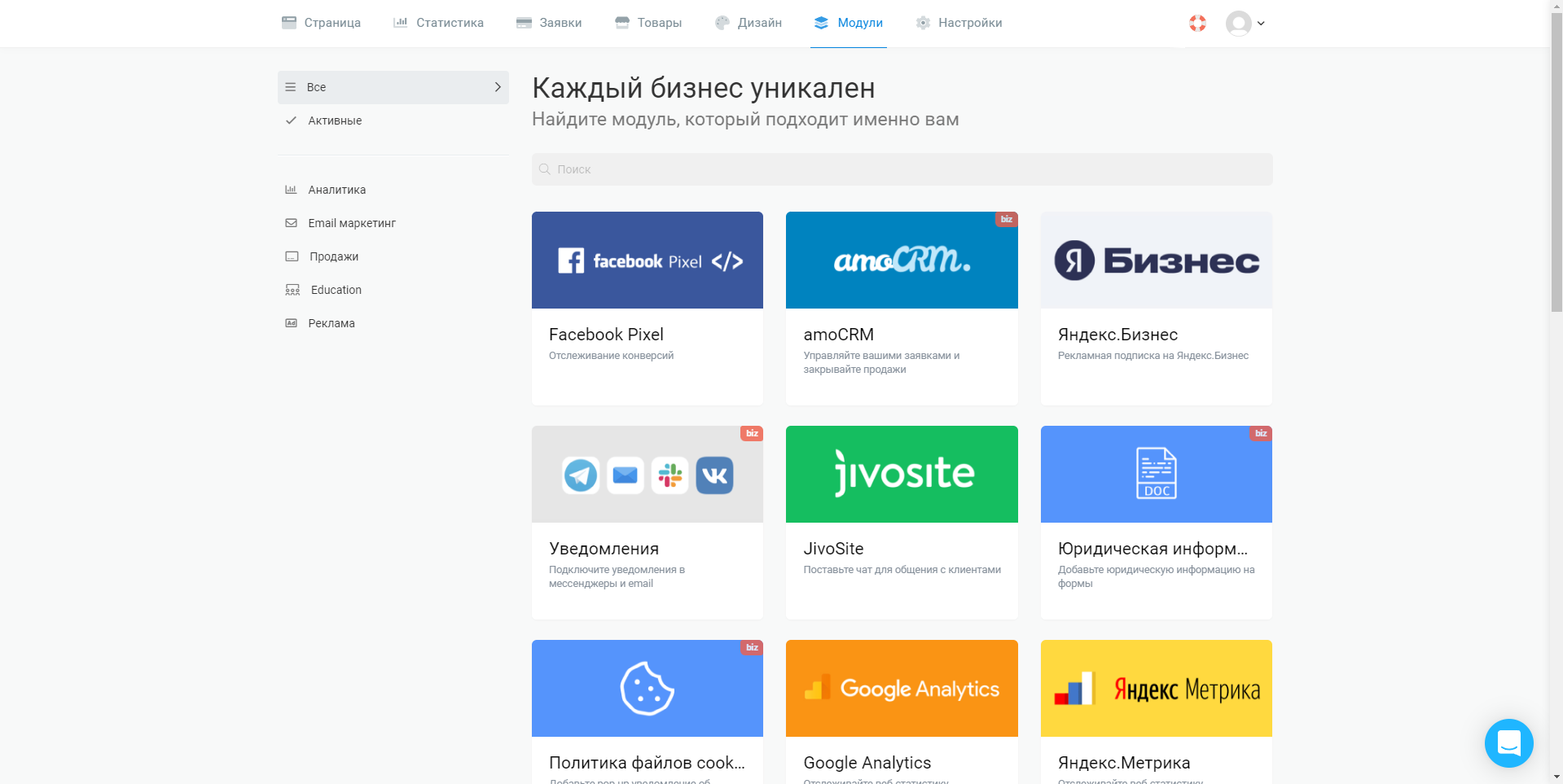
Task: Switch to the Заявки tab
Action: (x=549, y=23)
